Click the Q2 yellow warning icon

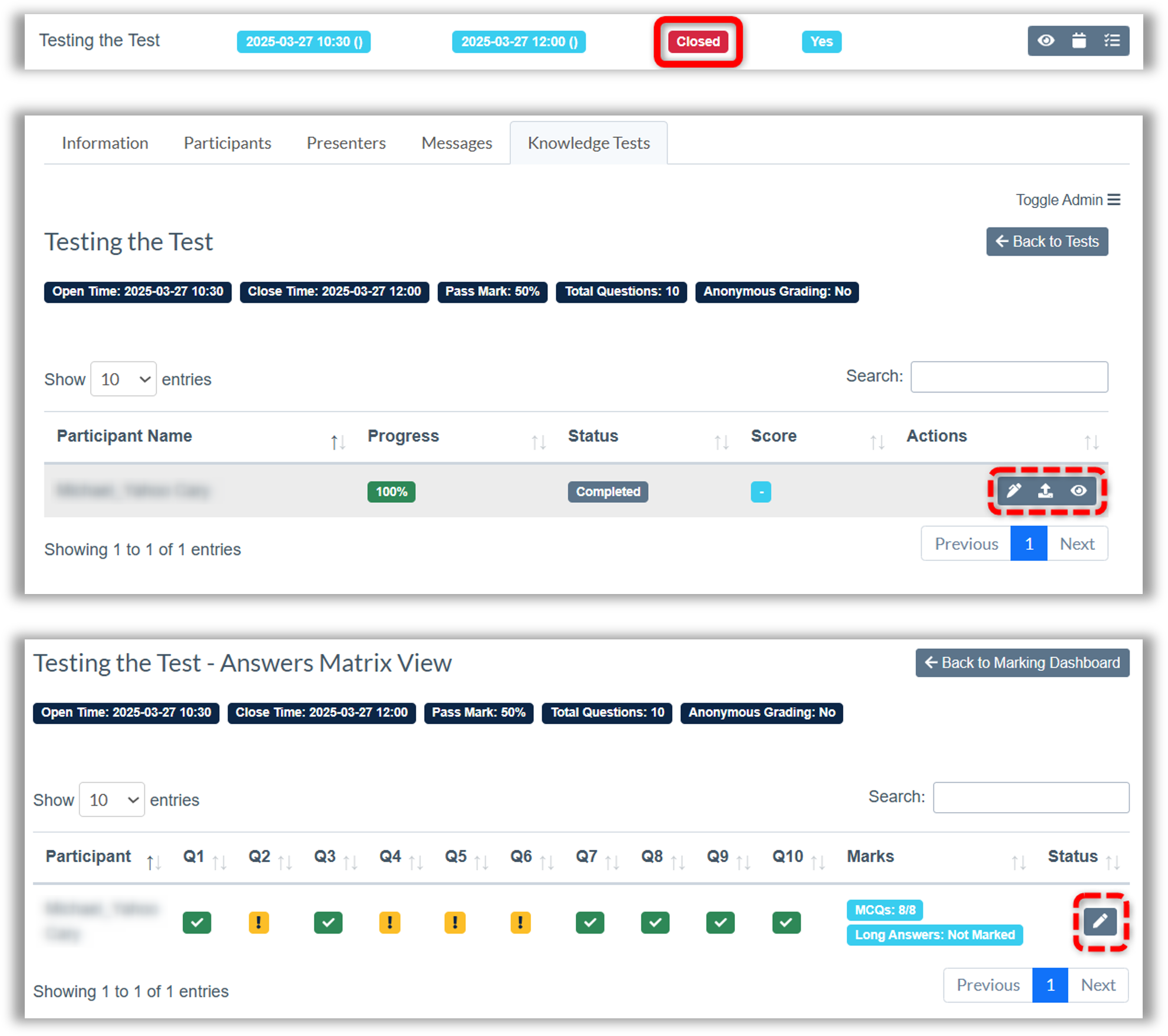[x=259, y=922]
